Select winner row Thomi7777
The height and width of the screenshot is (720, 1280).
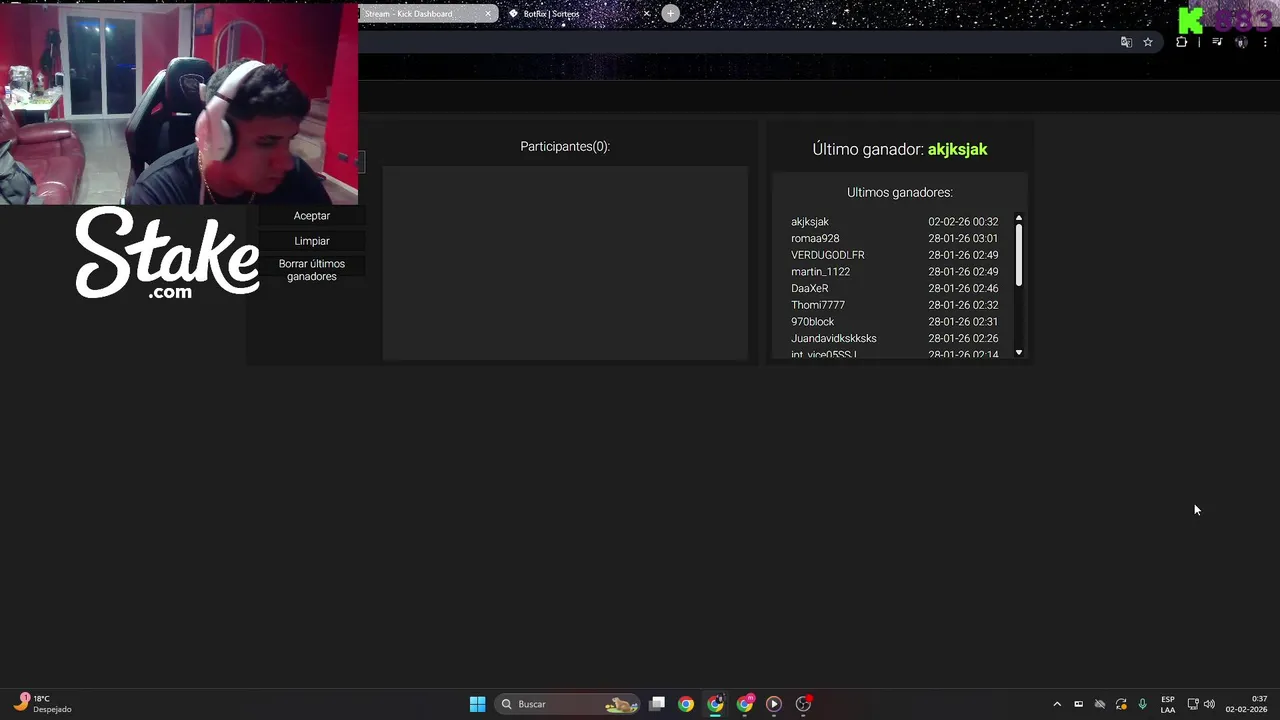[894, 305]
